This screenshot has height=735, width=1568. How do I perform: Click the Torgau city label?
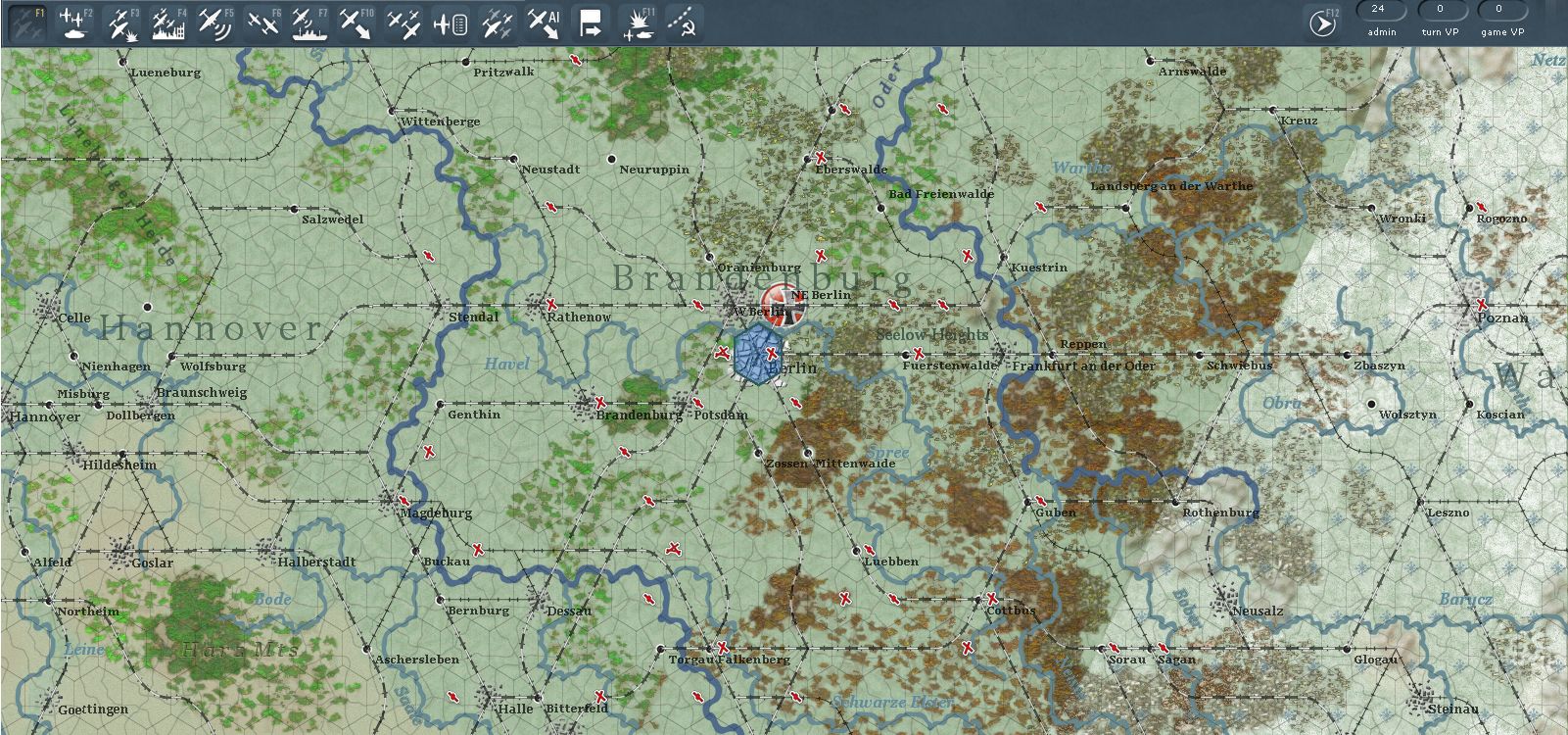point(691,660)
